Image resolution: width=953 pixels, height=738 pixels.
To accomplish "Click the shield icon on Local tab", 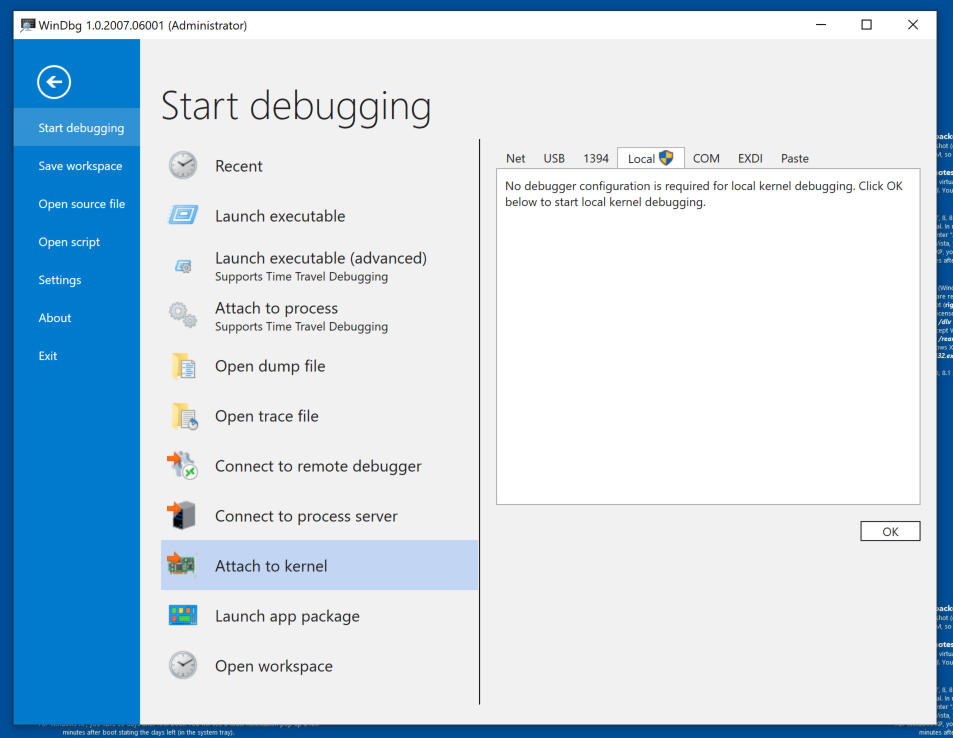I will click(666, 158).
